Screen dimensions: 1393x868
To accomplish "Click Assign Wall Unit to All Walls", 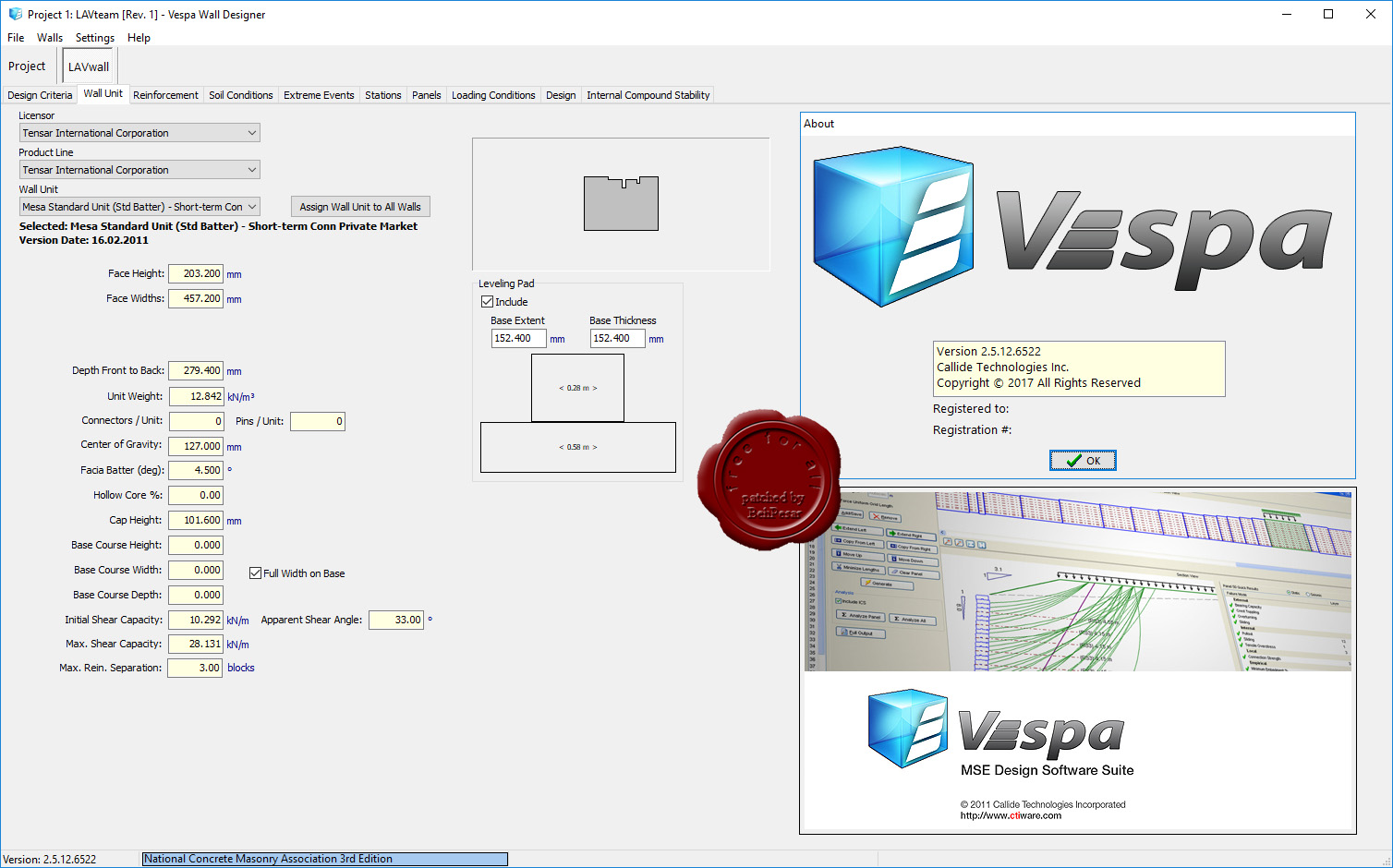I will click(360, 207).
